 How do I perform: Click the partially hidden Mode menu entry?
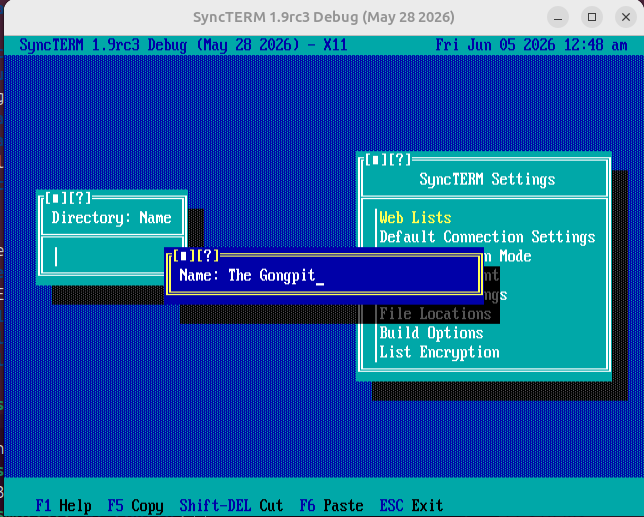pos(507,256)
